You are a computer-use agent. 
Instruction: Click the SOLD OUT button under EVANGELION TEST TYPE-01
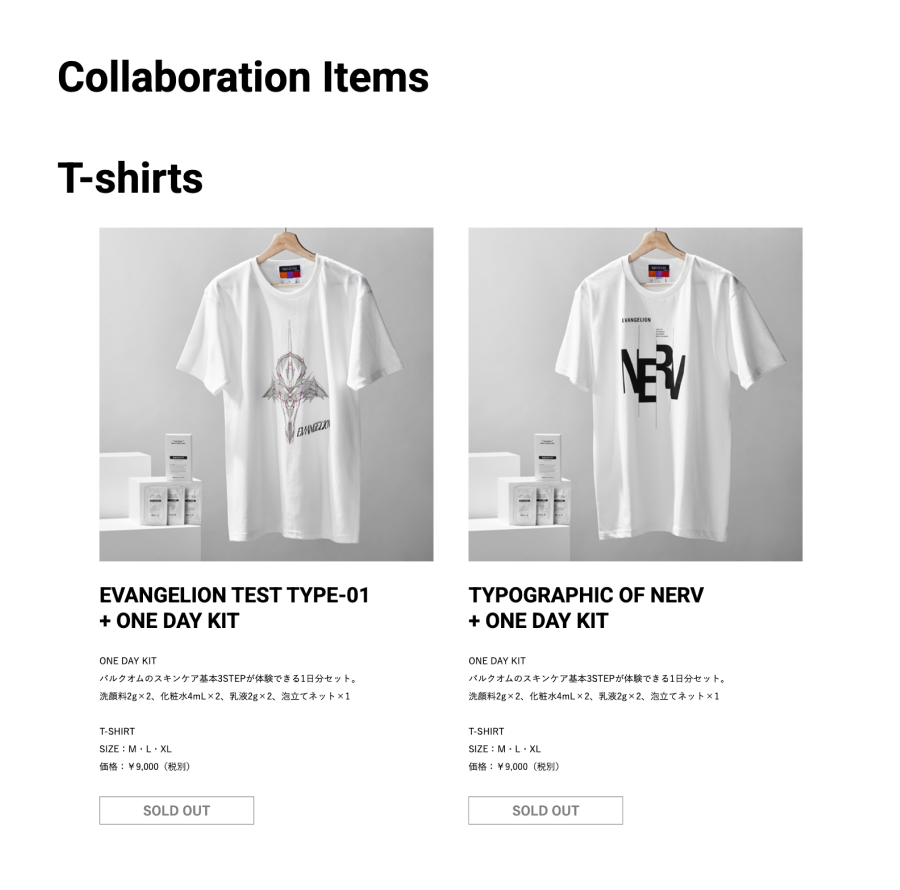click(x=176, y=810)
